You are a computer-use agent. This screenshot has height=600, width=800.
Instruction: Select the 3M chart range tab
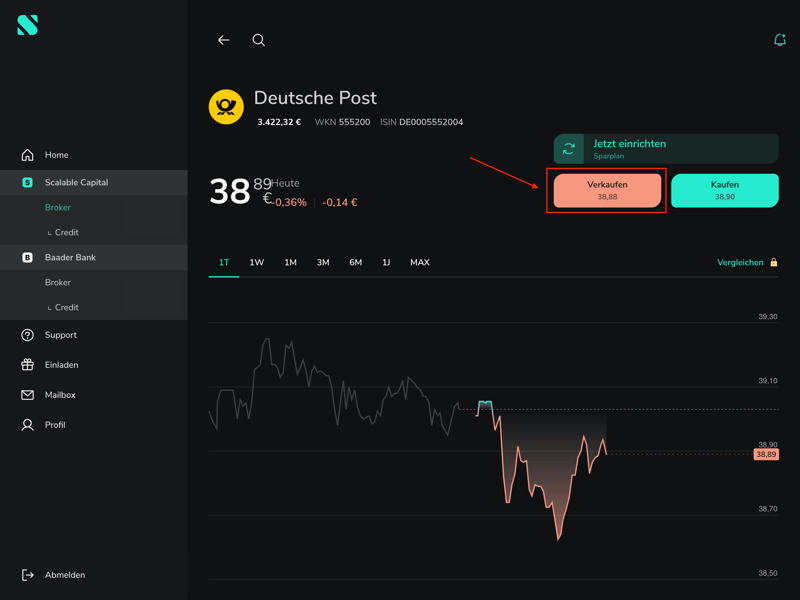pos(323,262)
